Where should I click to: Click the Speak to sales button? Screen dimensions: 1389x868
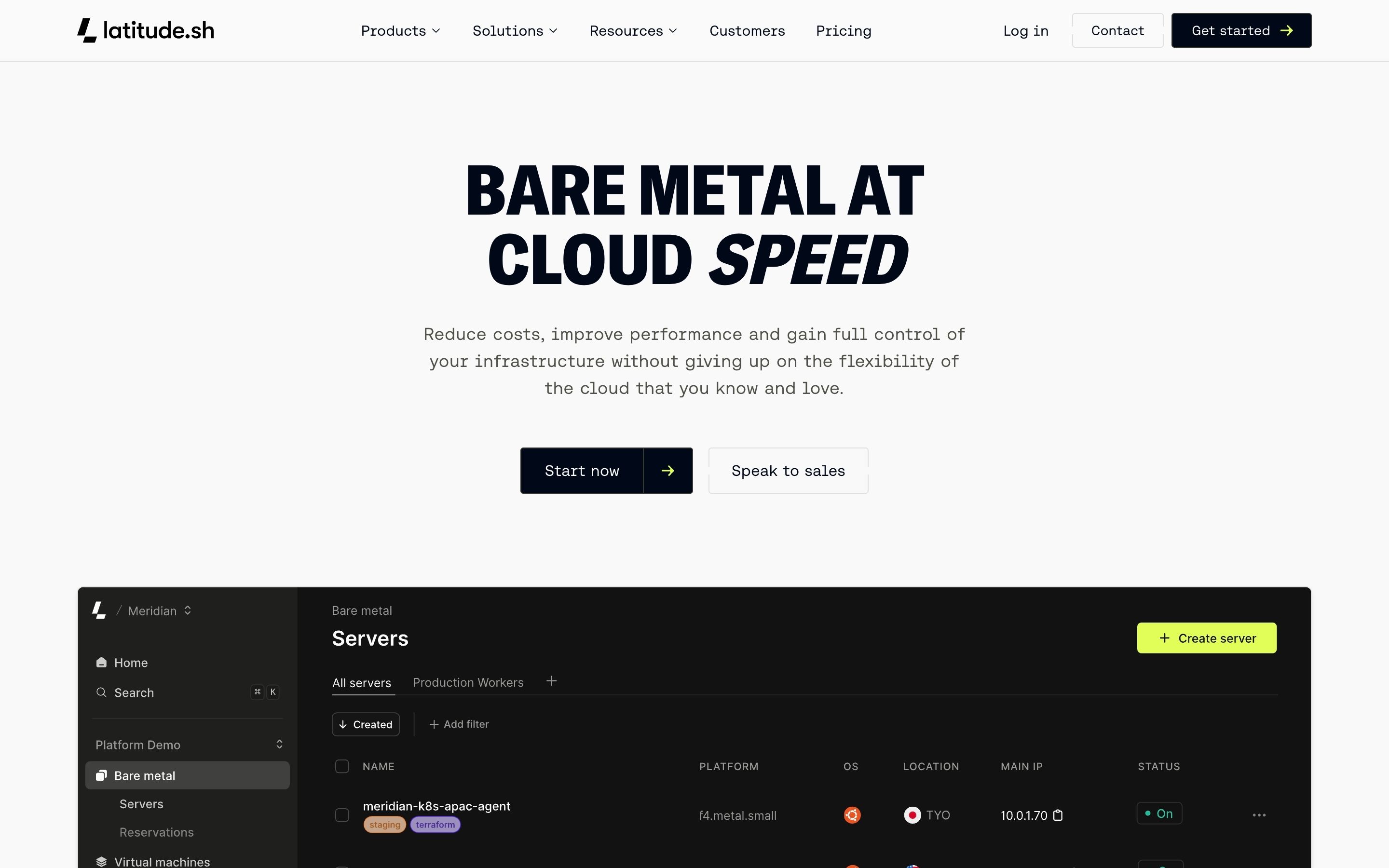click(788, 471)
